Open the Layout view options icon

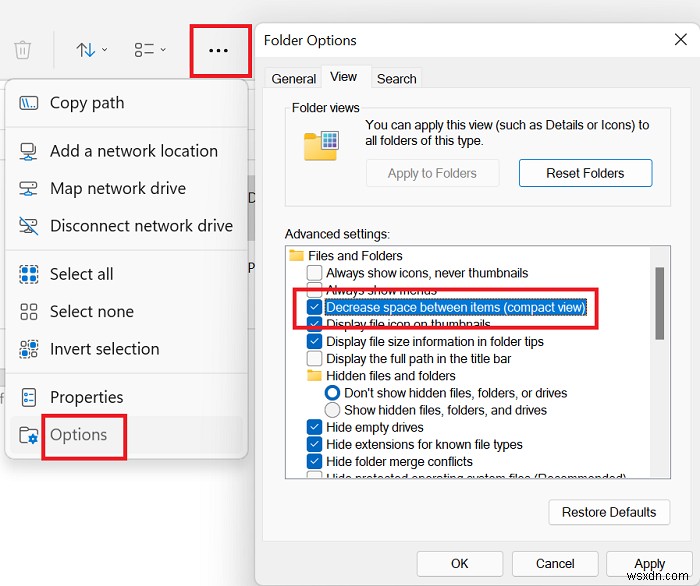[x=144, y=50]
